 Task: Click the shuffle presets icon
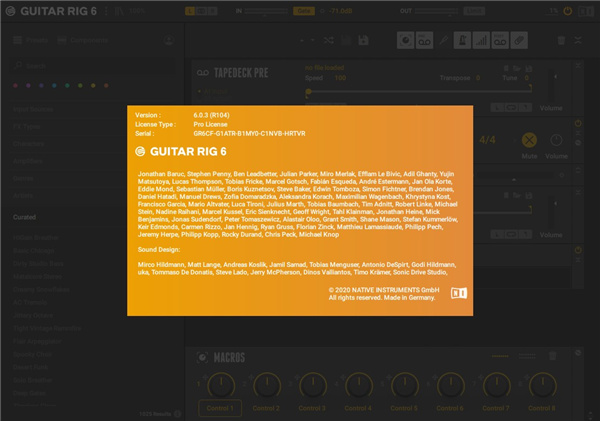[x=328, y=40]
